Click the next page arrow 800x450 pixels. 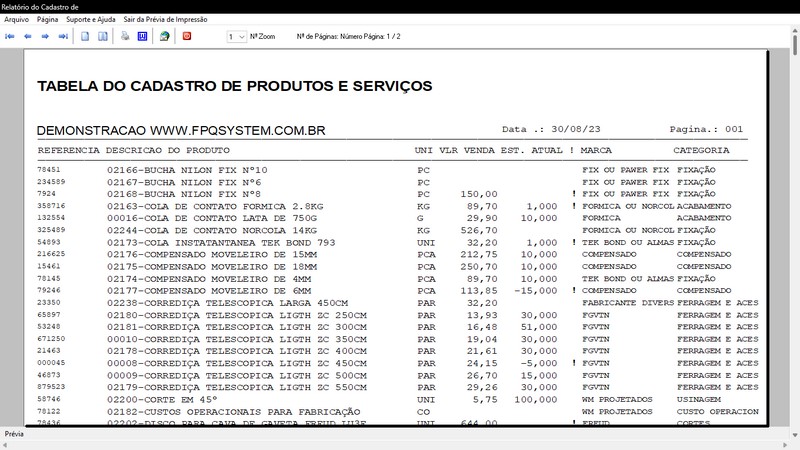[46, 36]
